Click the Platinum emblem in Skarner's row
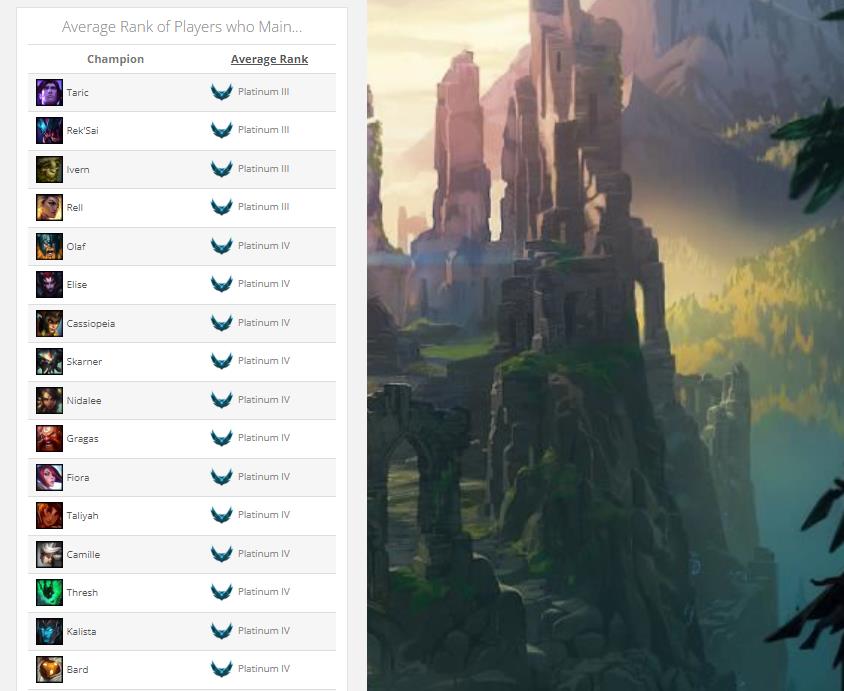 tap(221, 361)
